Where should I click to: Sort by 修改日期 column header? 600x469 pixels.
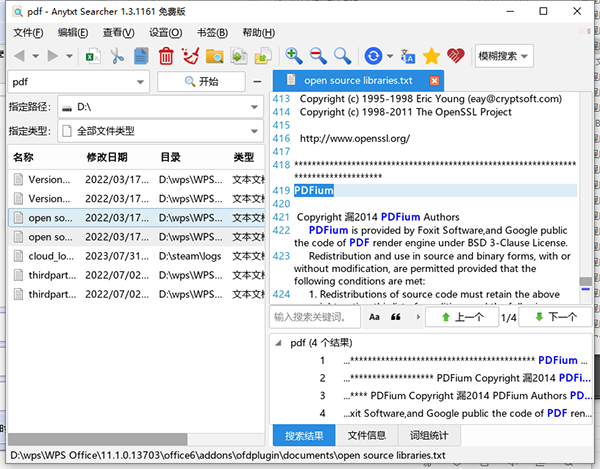point(107,157)
